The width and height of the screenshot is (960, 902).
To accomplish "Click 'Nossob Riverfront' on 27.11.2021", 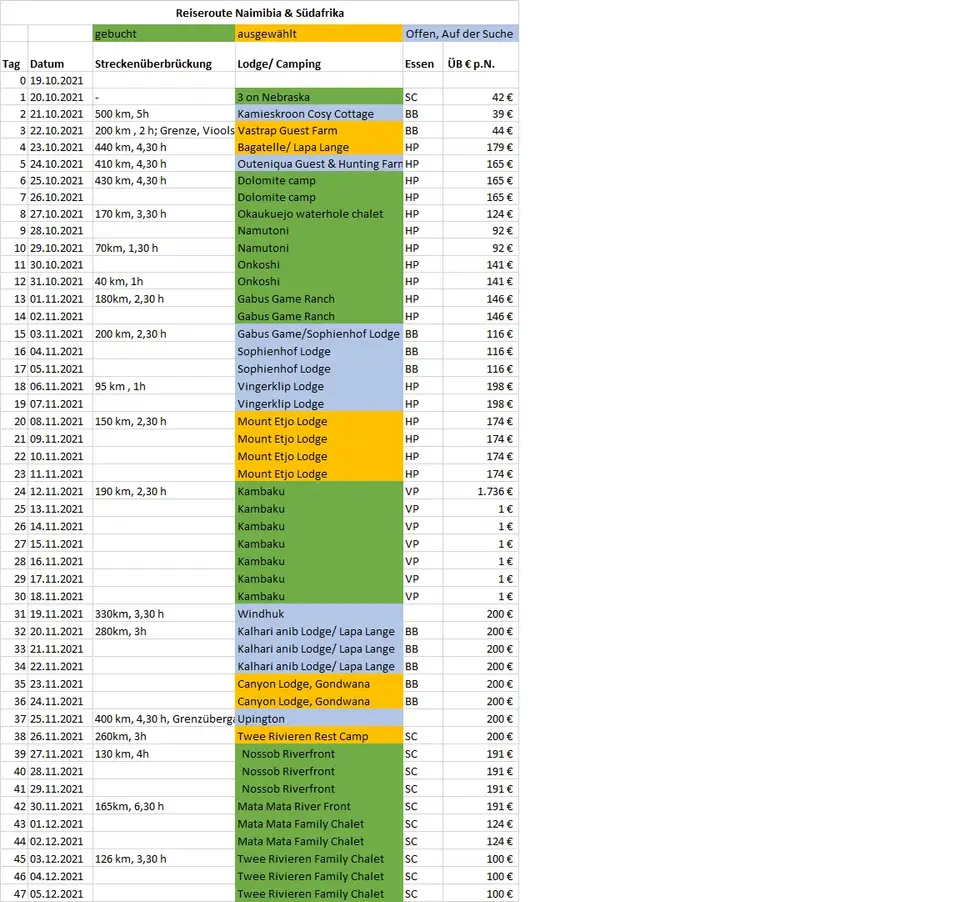I will click(x=319, y=754).
